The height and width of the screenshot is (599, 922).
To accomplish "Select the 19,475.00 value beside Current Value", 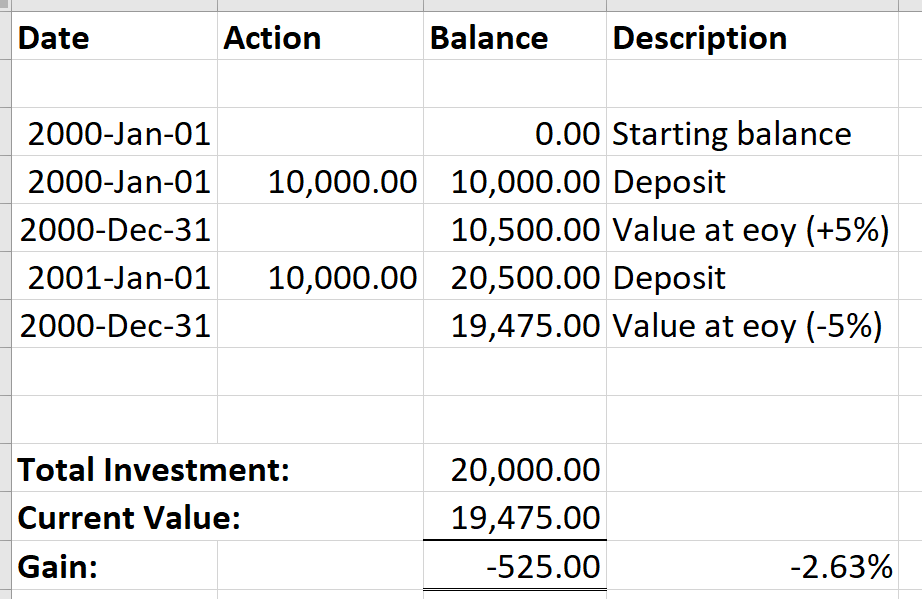I will point(515,517).
